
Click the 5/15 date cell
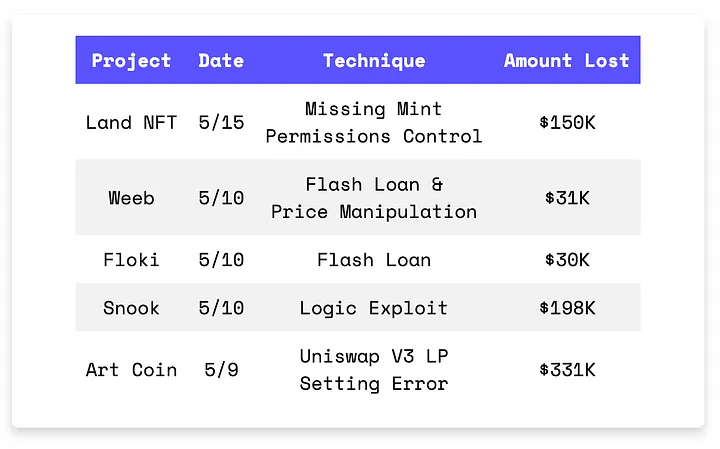(x=221, y=122)
